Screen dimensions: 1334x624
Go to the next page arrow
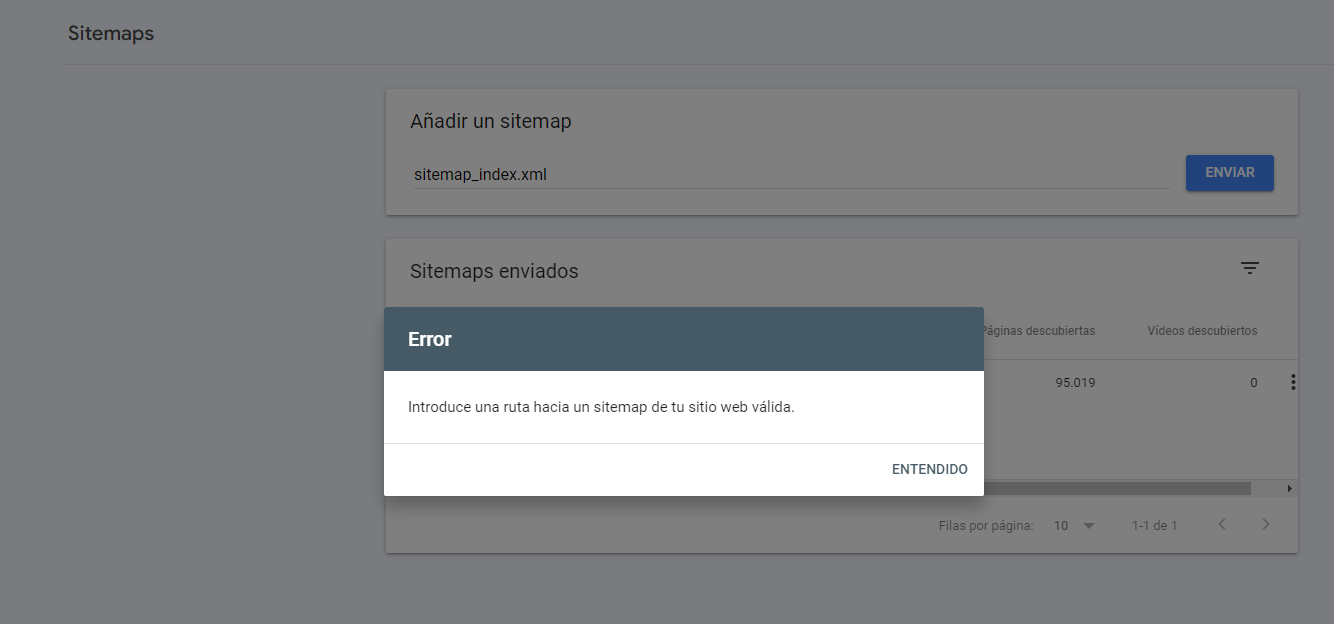pos(1266,524)
